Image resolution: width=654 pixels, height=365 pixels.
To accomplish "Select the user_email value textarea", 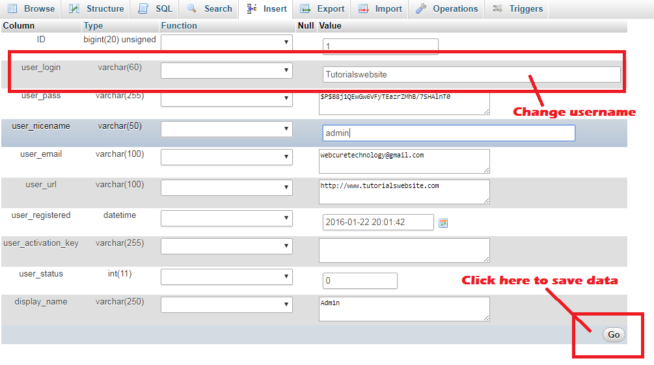I will pos(404,161).
